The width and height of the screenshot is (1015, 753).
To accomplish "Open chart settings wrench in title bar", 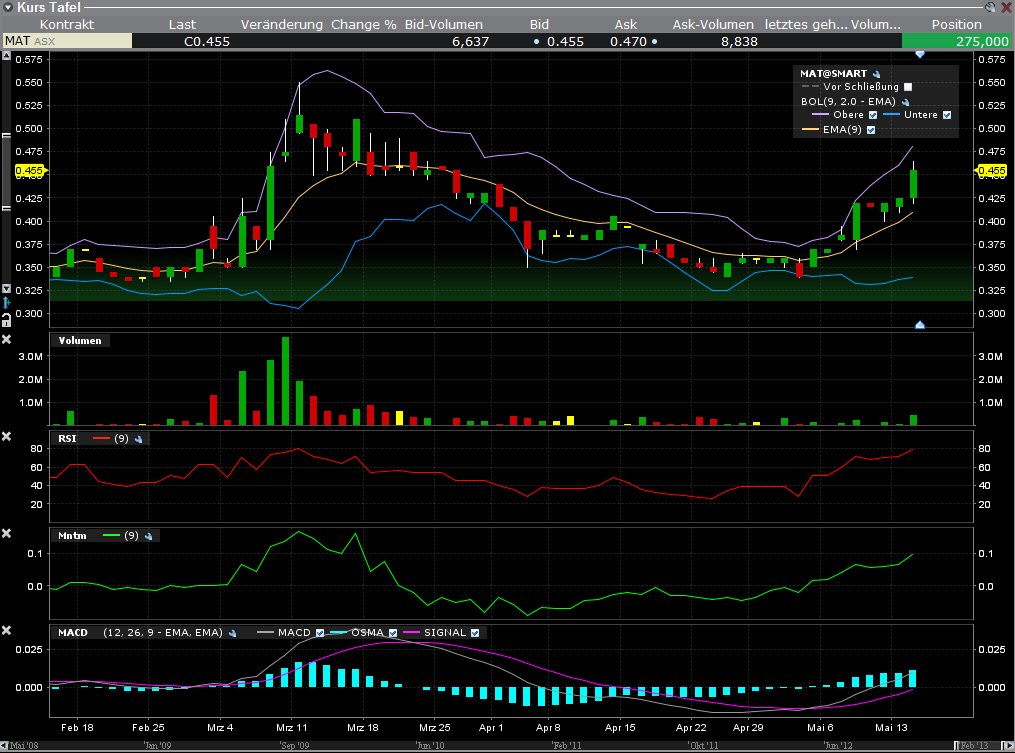I will 989,7.
